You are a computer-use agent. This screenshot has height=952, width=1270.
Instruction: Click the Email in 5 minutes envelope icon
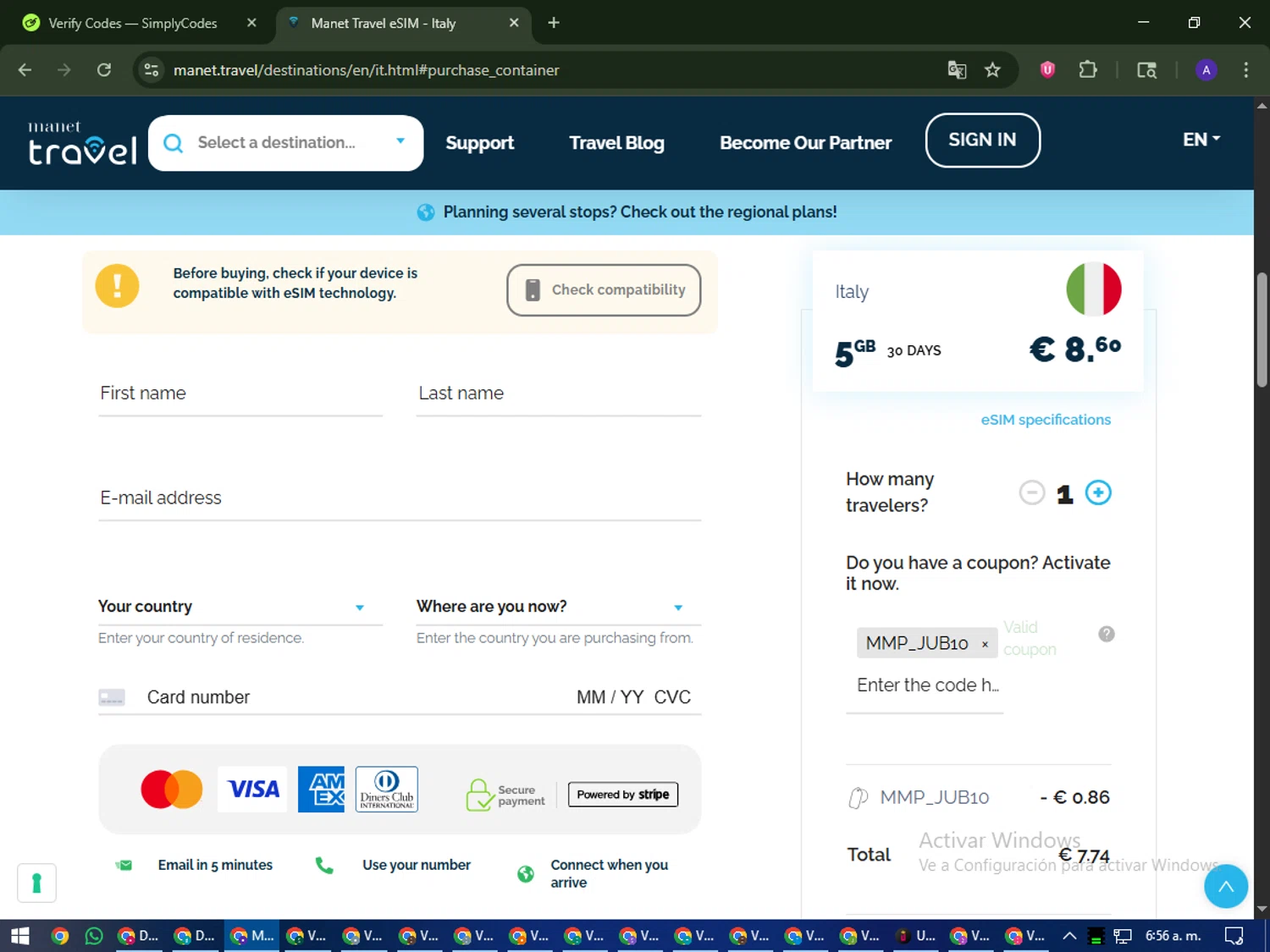(124, 865)
